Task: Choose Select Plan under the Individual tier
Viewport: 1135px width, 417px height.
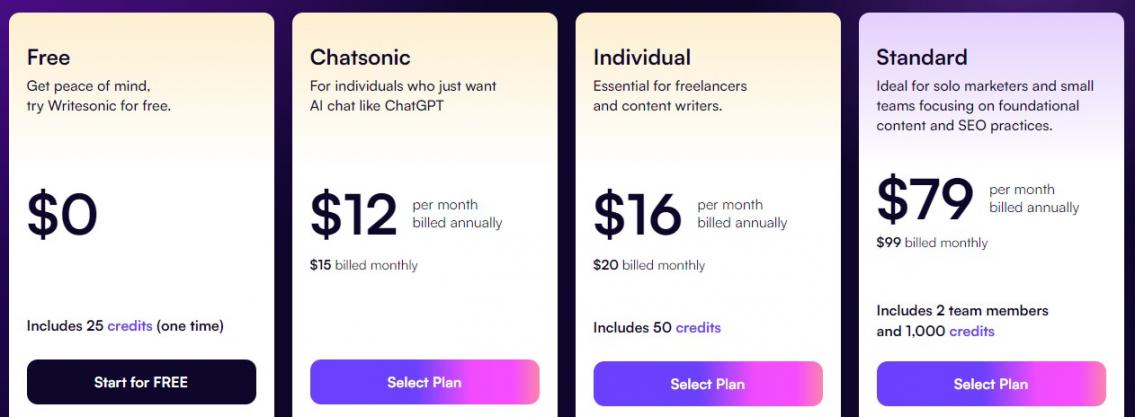Action: coord(707,384)
